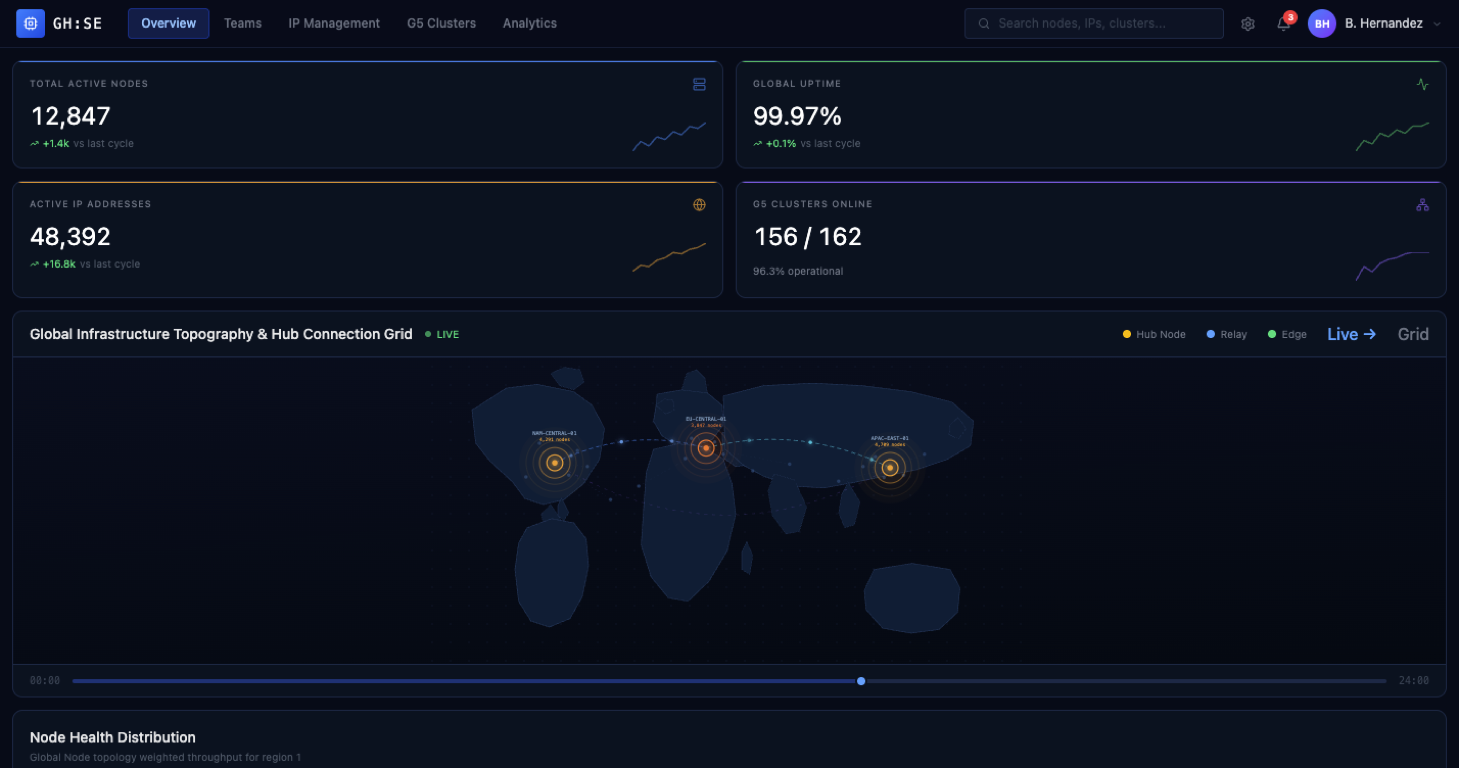Click the timeline slider handle
1459x768 pixels.
point(861,681)
